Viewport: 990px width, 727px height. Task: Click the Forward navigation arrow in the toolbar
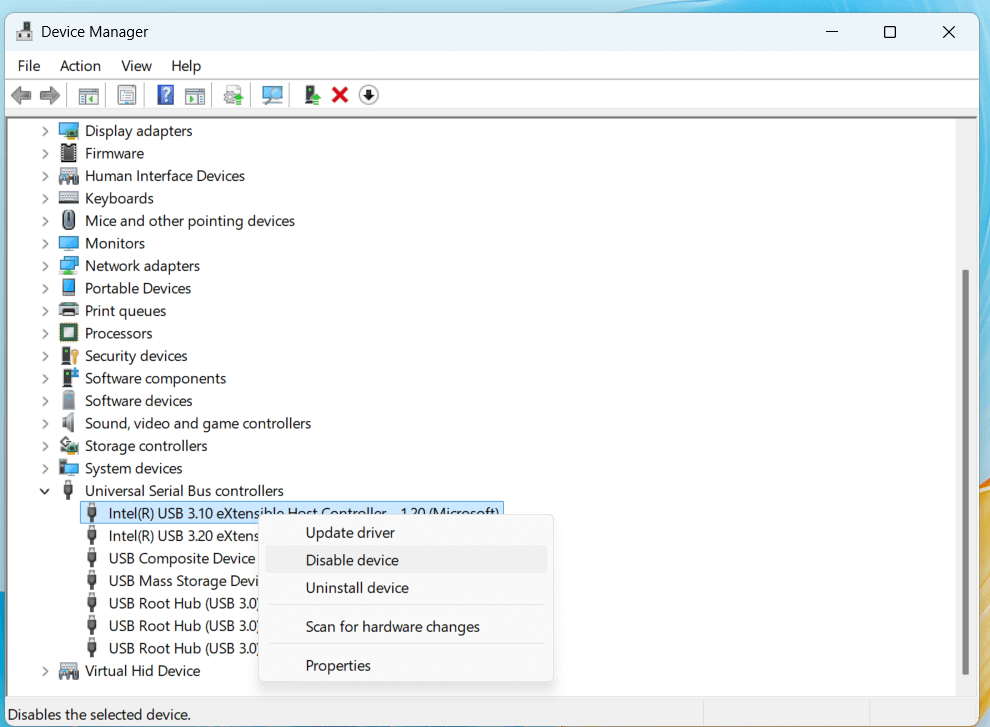click(x=49, y=94)
